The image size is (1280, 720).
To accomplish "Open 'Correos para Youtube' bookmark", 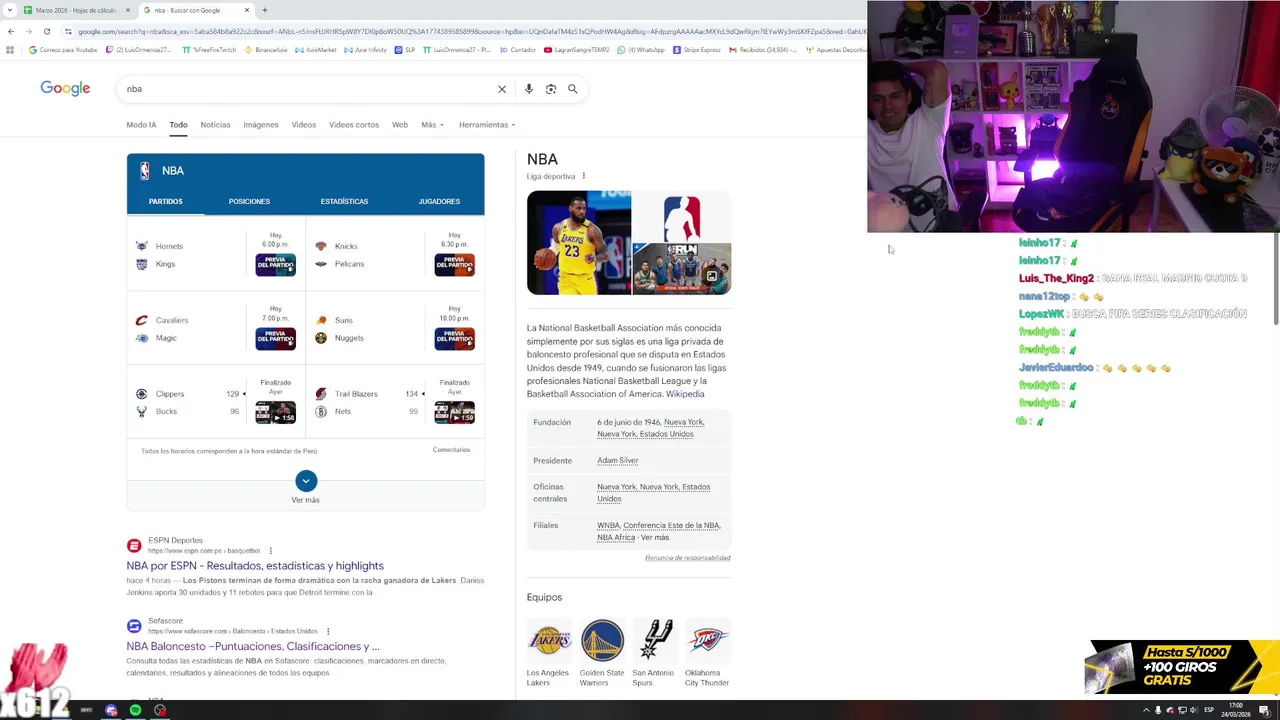I will pyautogui.click(x=64, y=49).
